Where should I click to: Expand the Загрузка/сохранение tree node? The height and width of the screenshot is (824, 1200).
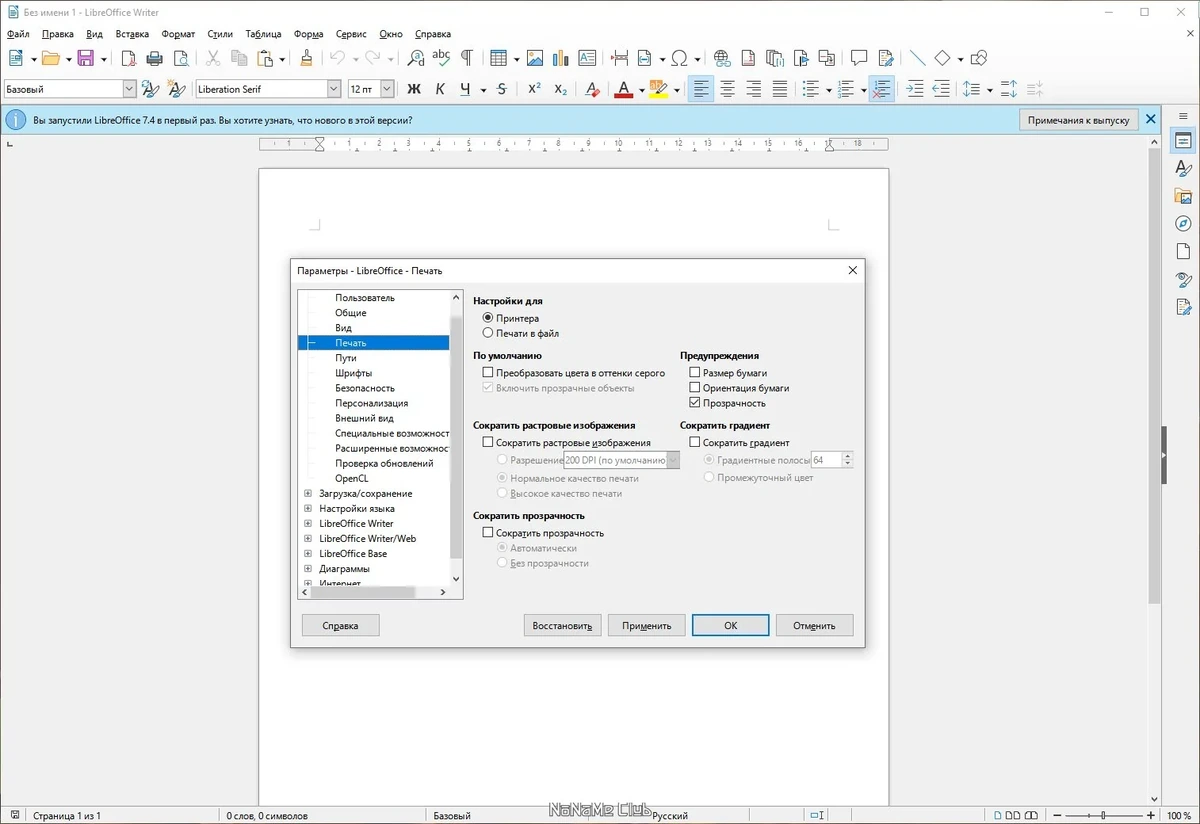click(x=308, y=493)
